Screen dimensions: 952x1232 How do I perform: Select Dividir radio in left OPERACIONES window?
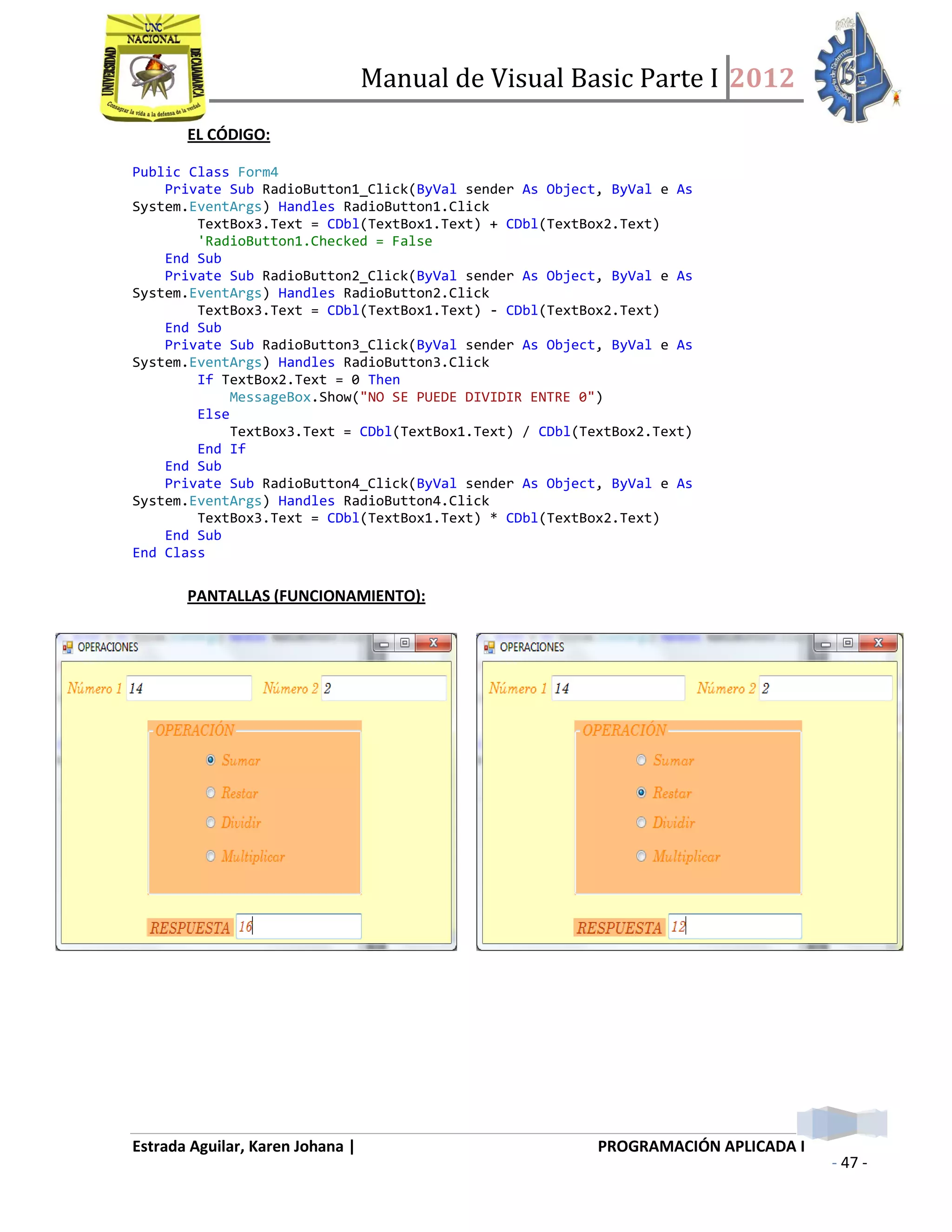pyautogui.click(x=211, y=822)
